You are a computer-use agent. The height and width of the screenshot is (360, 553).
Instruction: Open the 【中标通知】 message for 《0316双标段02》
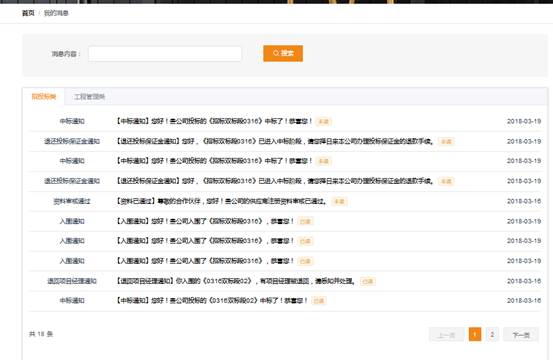pyautogui.click(x=211, y=301)
